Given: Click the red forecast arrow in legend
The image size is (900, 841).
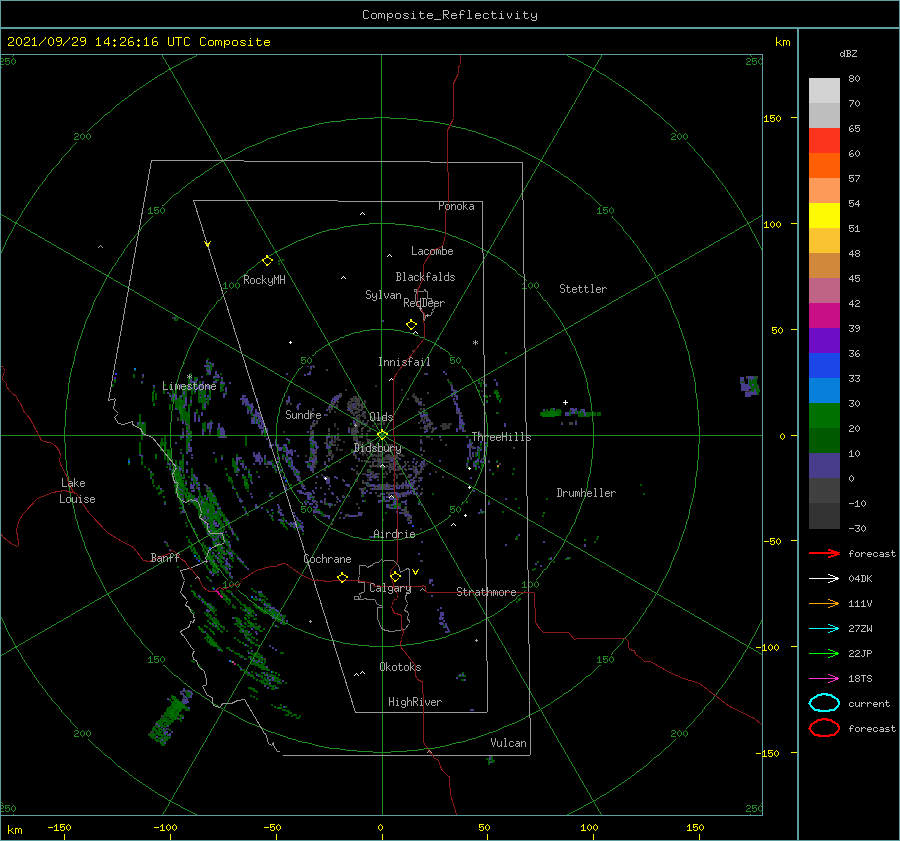Looking at the screenshot, I should [x=824, y=553].
